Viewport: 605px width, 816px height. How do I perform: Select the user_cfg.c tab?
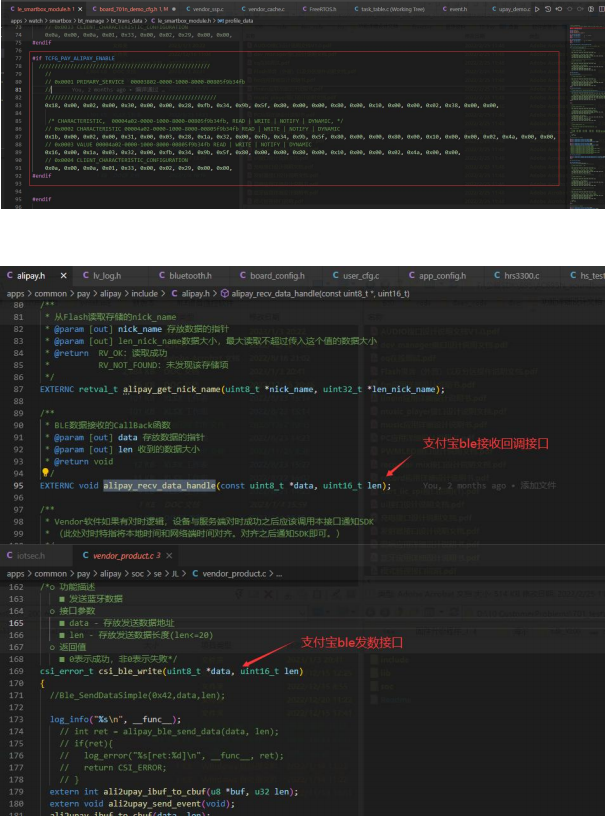(361, 276)
